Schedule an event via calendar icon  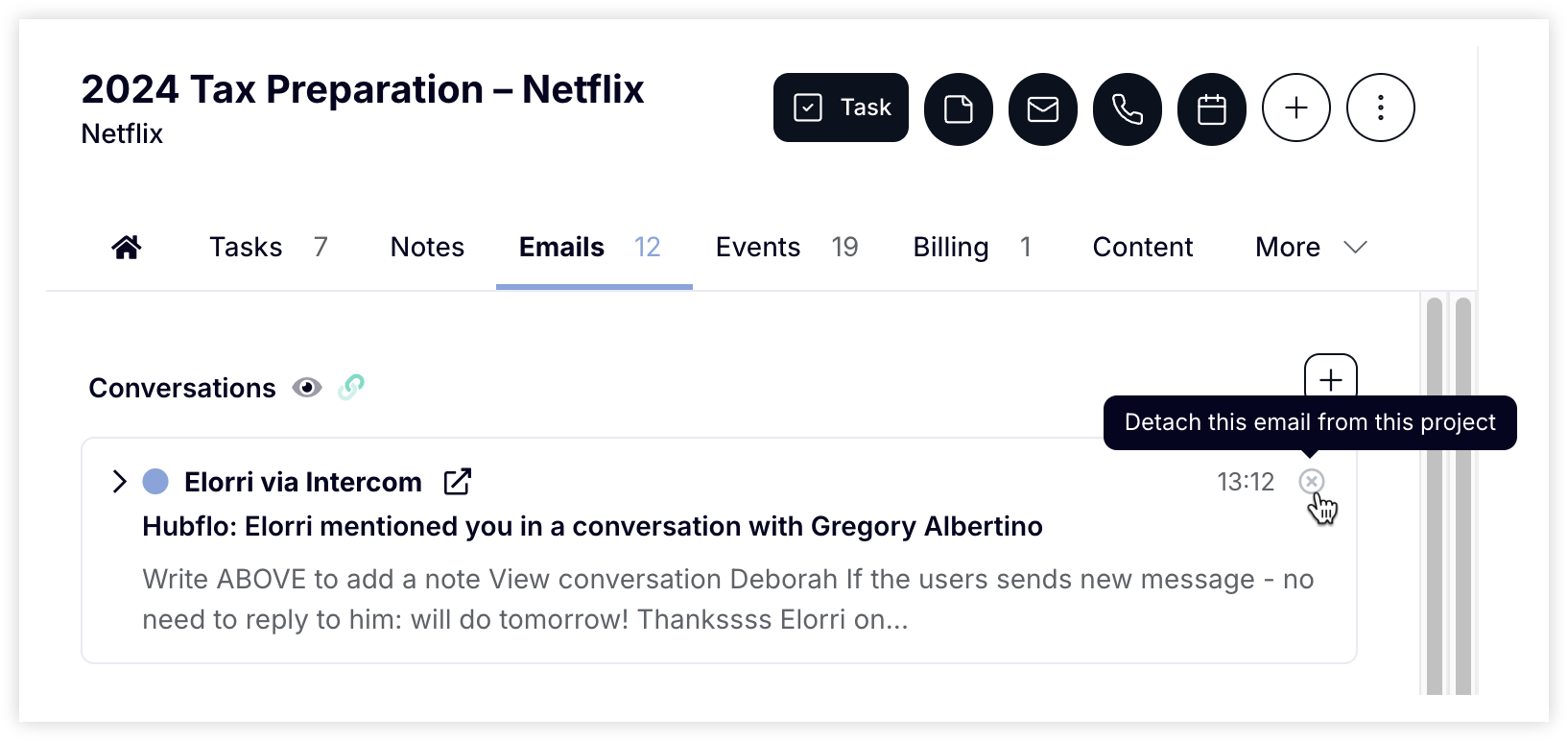click(x=1212, y=109)
